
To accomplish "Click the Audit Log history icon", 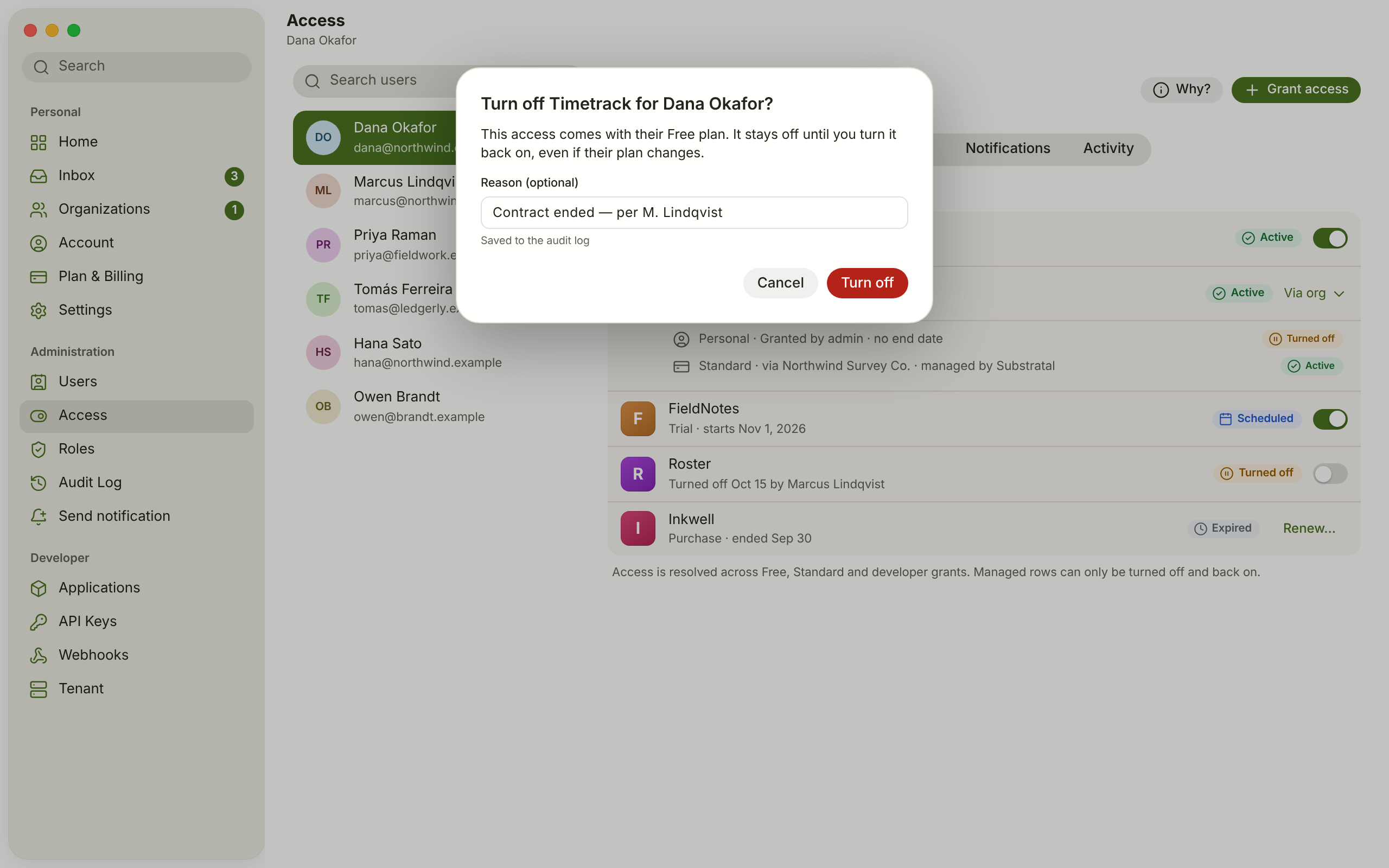I will click(39, 483).
